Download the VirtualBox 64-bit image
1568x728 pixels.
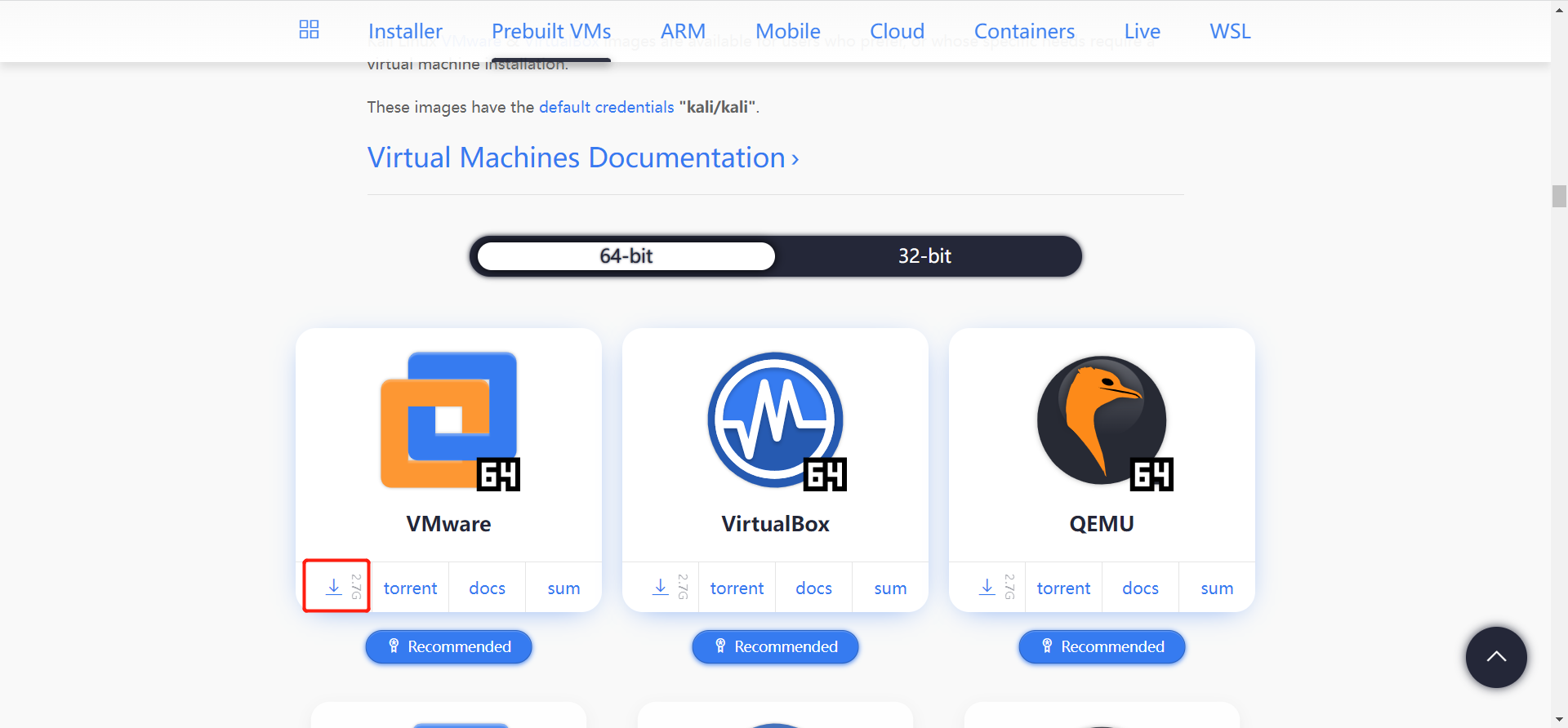pos(662,587)
